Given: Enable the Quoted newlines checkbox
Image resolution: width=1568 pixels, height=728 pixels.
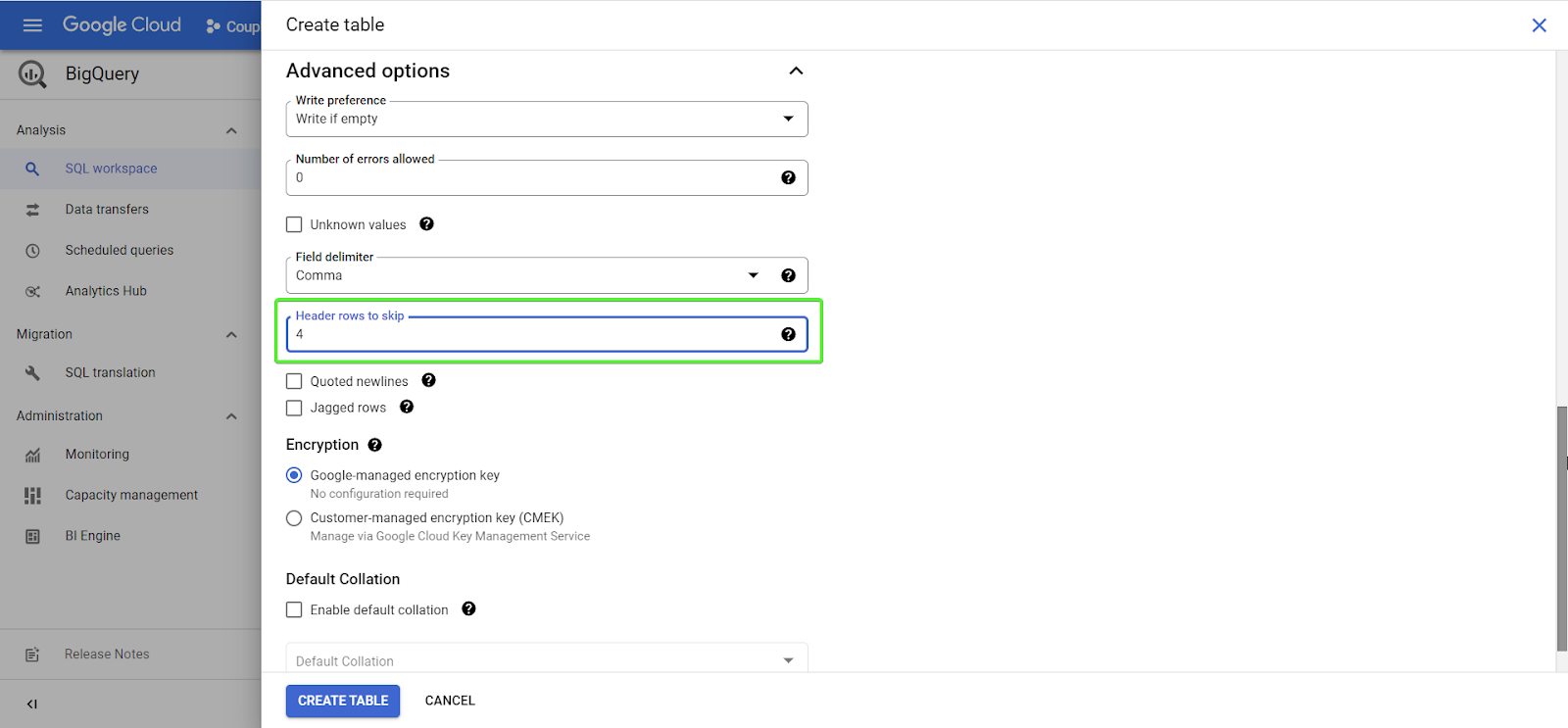Looking at the screenshot, I should 294,381.
